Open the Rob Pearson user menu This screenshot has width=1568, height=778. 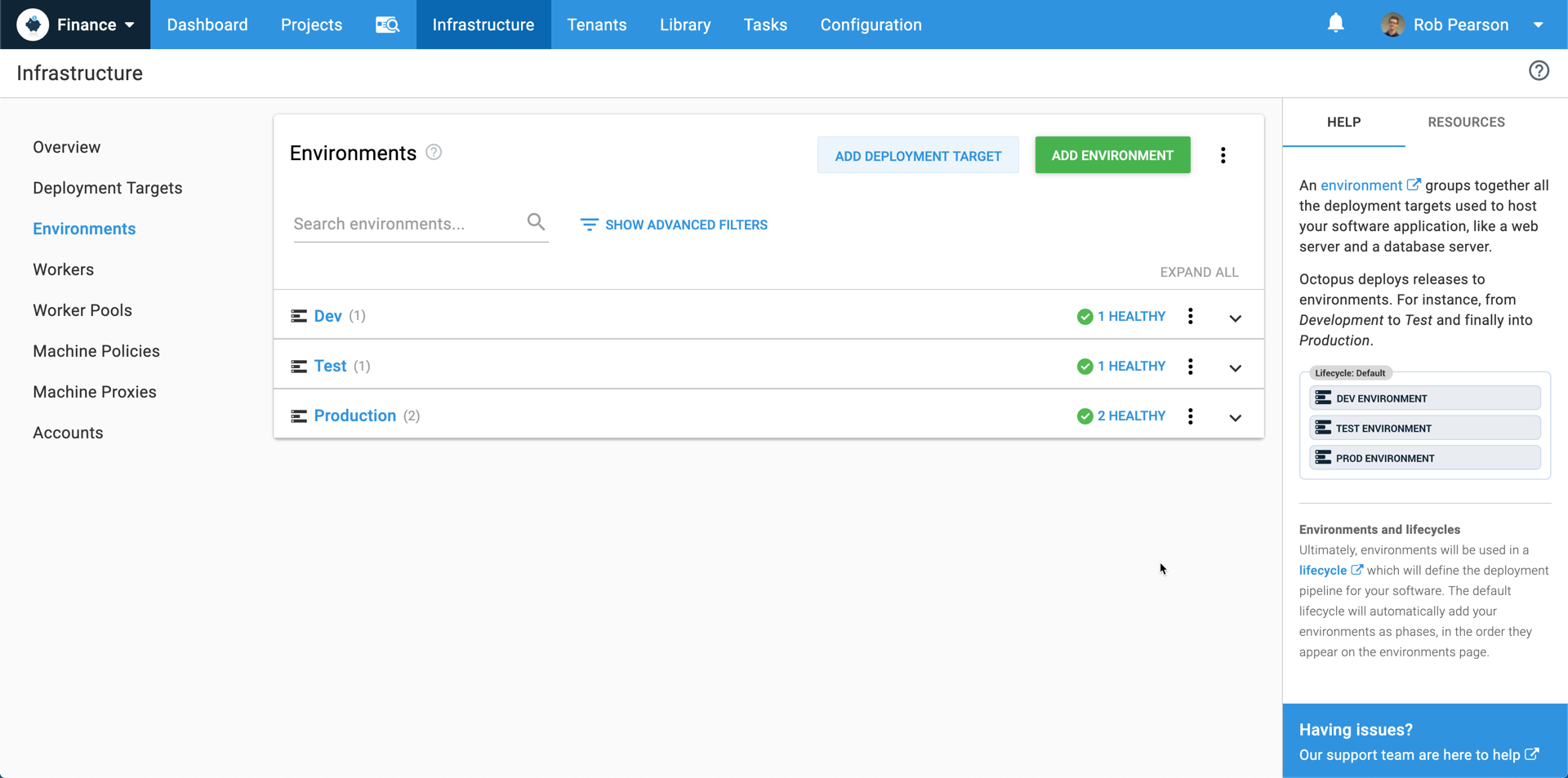point(1461,24)
